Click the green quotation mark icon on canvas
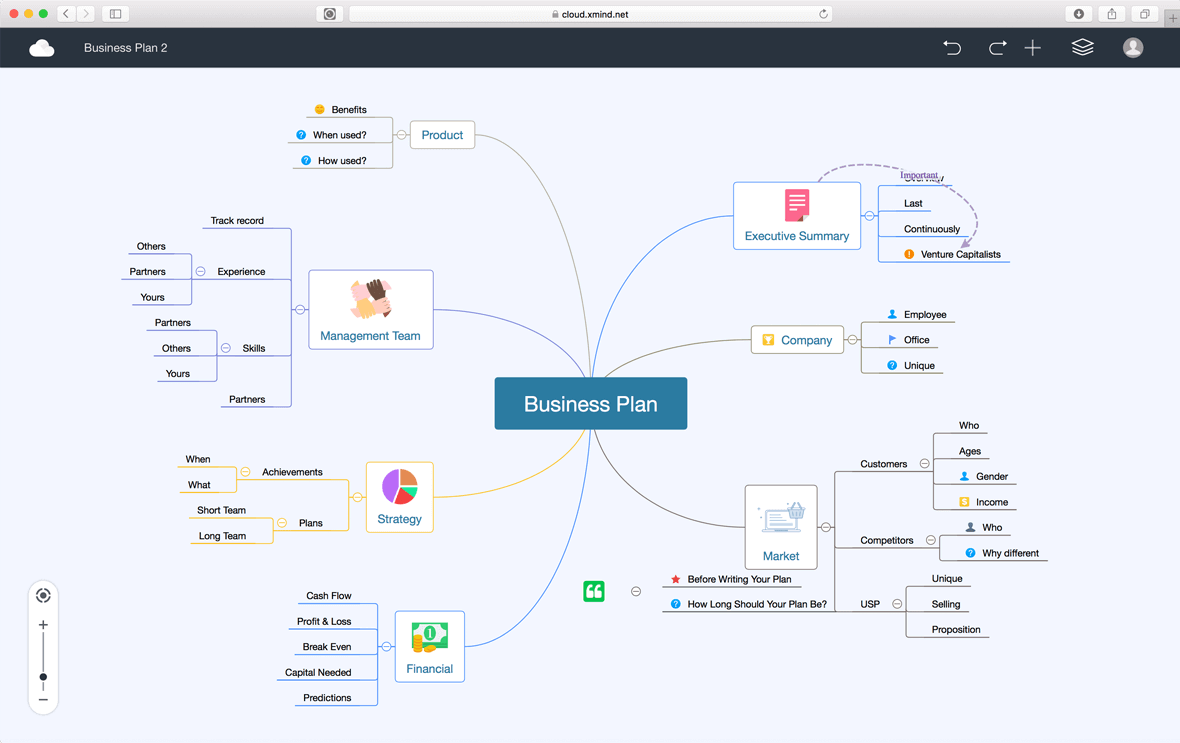Screen dimensions: 1180x743 tap(594, 591)
